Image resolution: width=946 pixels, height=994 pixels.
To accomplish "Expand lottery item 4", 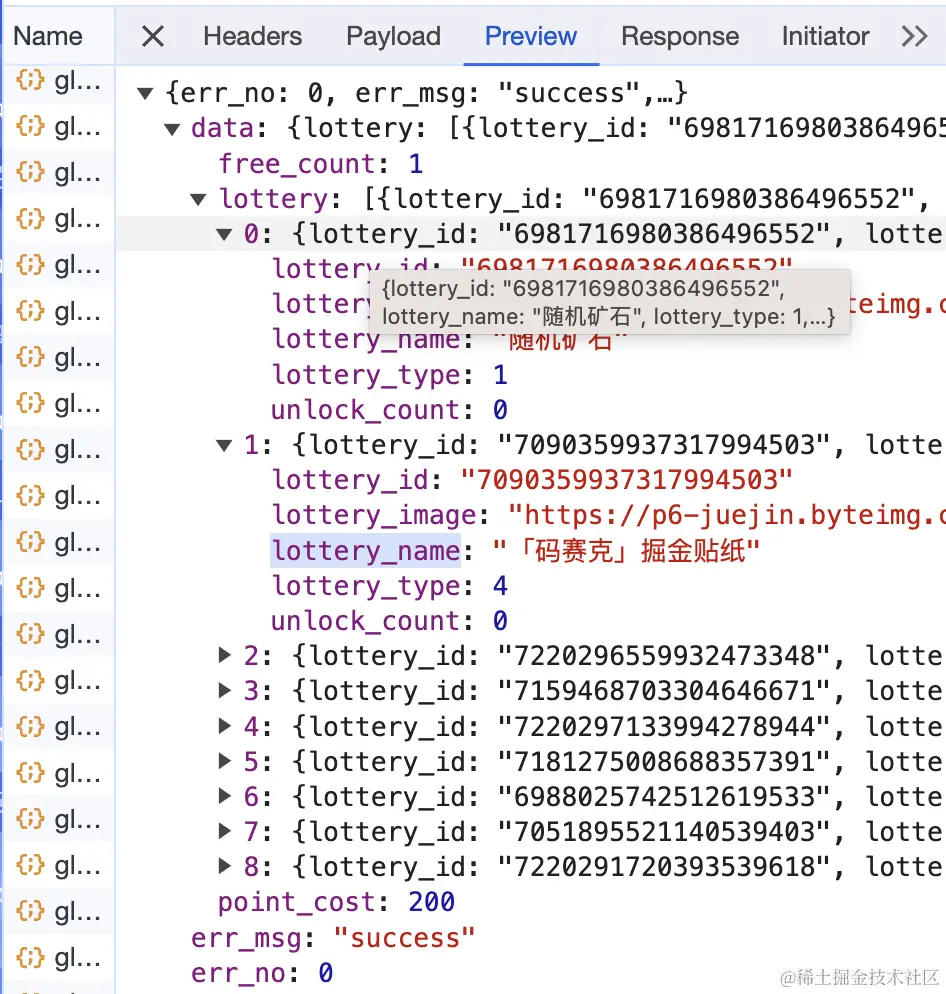I will tap(224, 726).
